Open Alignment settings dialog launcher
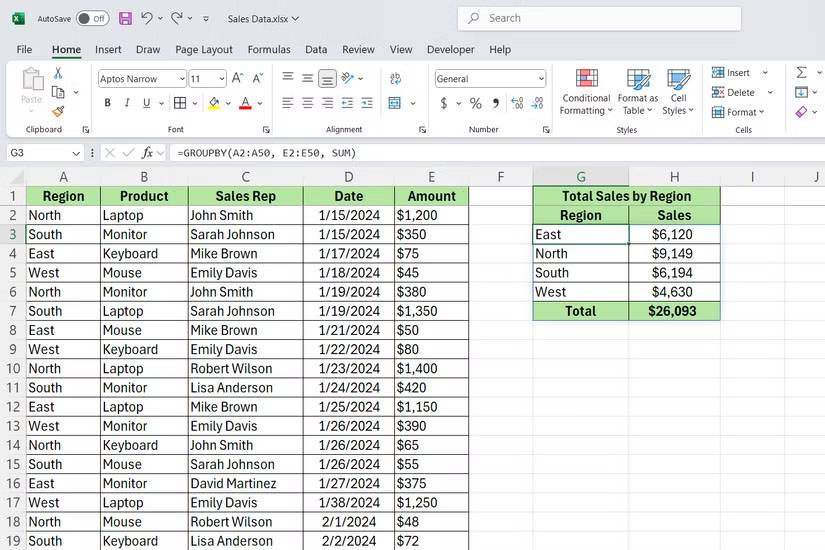The image size is (825, 550). point(422,129)
